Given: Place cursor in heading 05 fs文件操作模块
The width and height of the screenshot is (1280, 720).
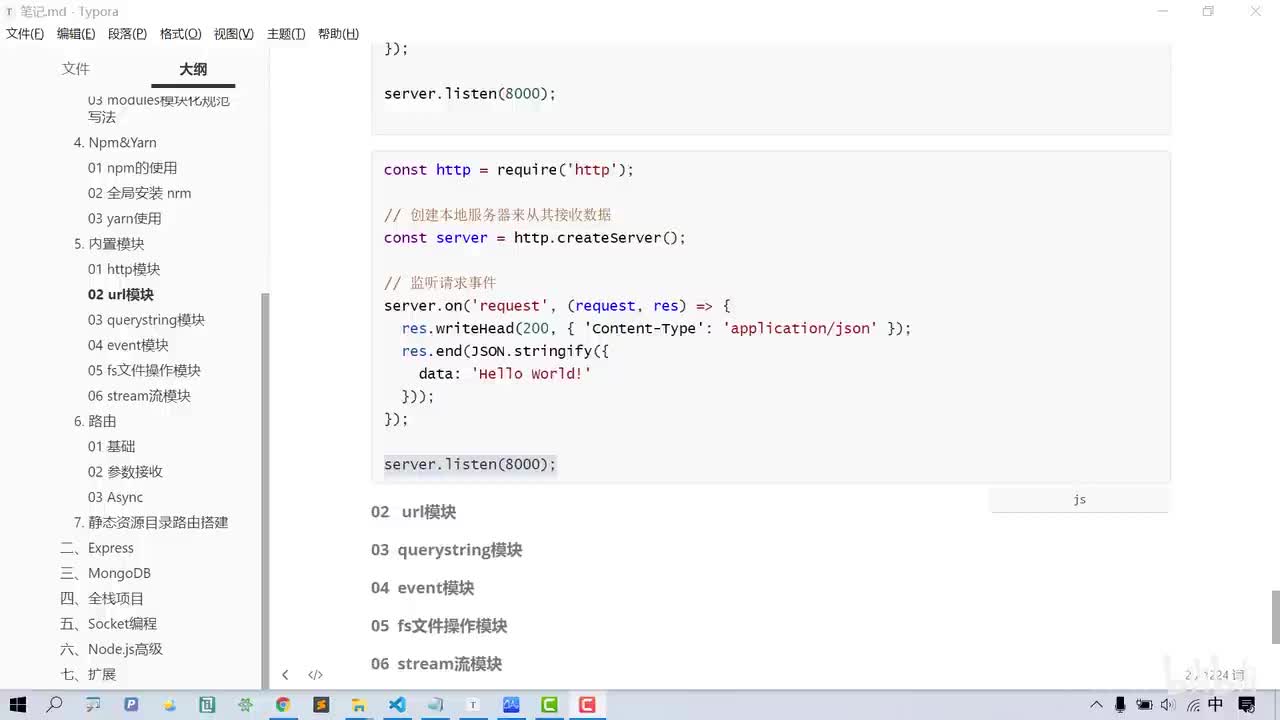Looking at the screenshot, I should [x=439, y=626].
